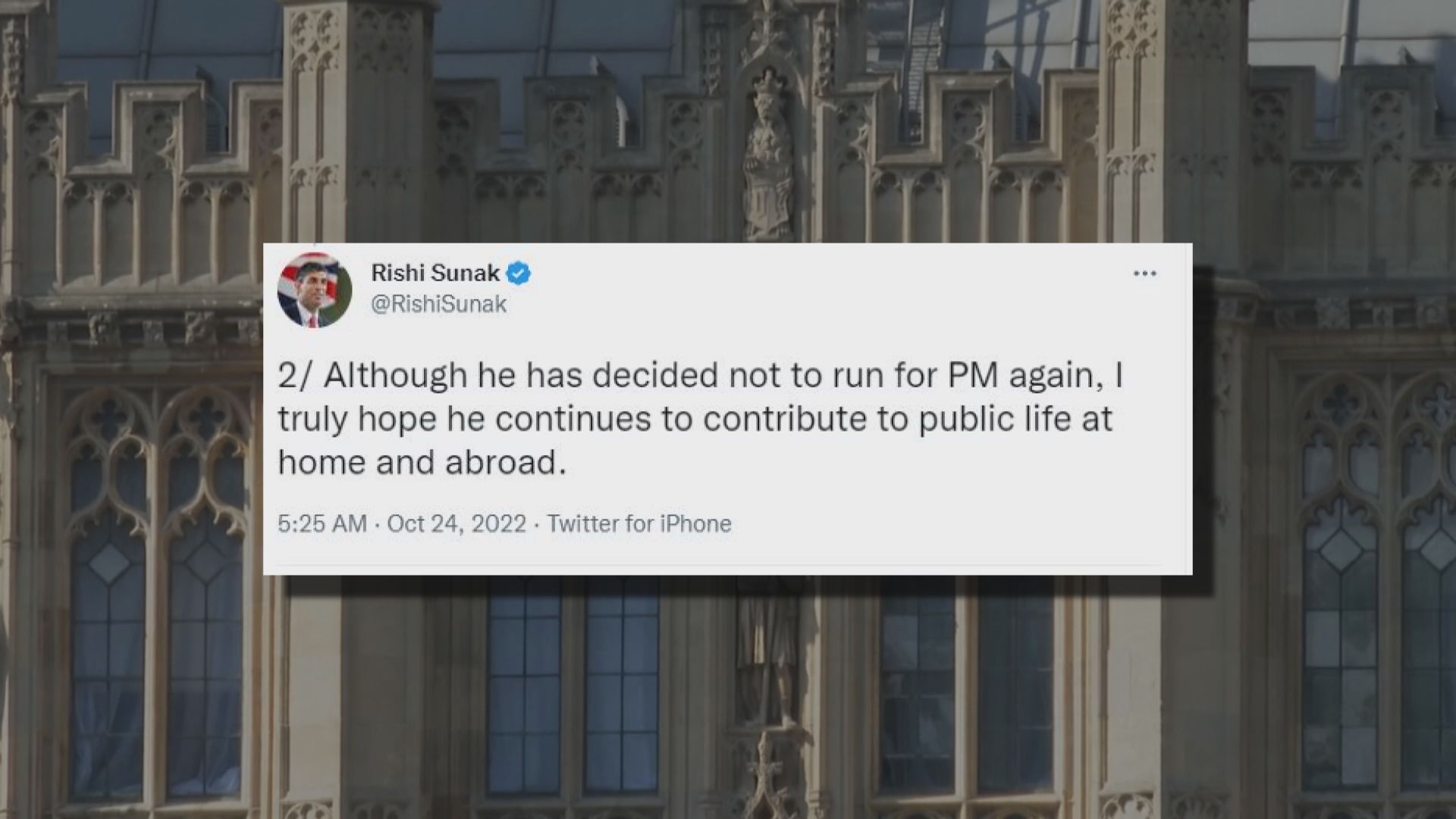Click the 5:25 AM timestamp
Image resolution: width=1456 pixels, height=819 pixels.
pos(322,524)
